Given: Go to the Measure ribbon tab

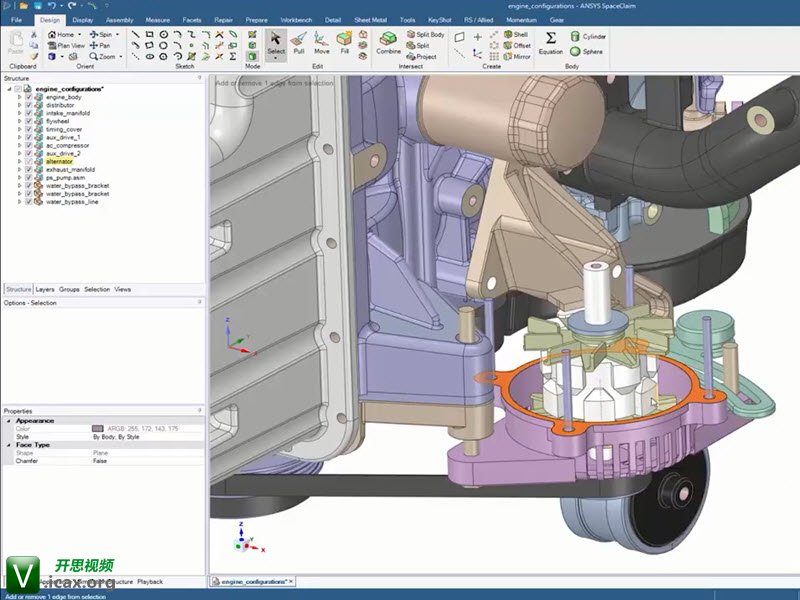Looking at the screenshot, I should pyautogui.click(x=158, y=20).
